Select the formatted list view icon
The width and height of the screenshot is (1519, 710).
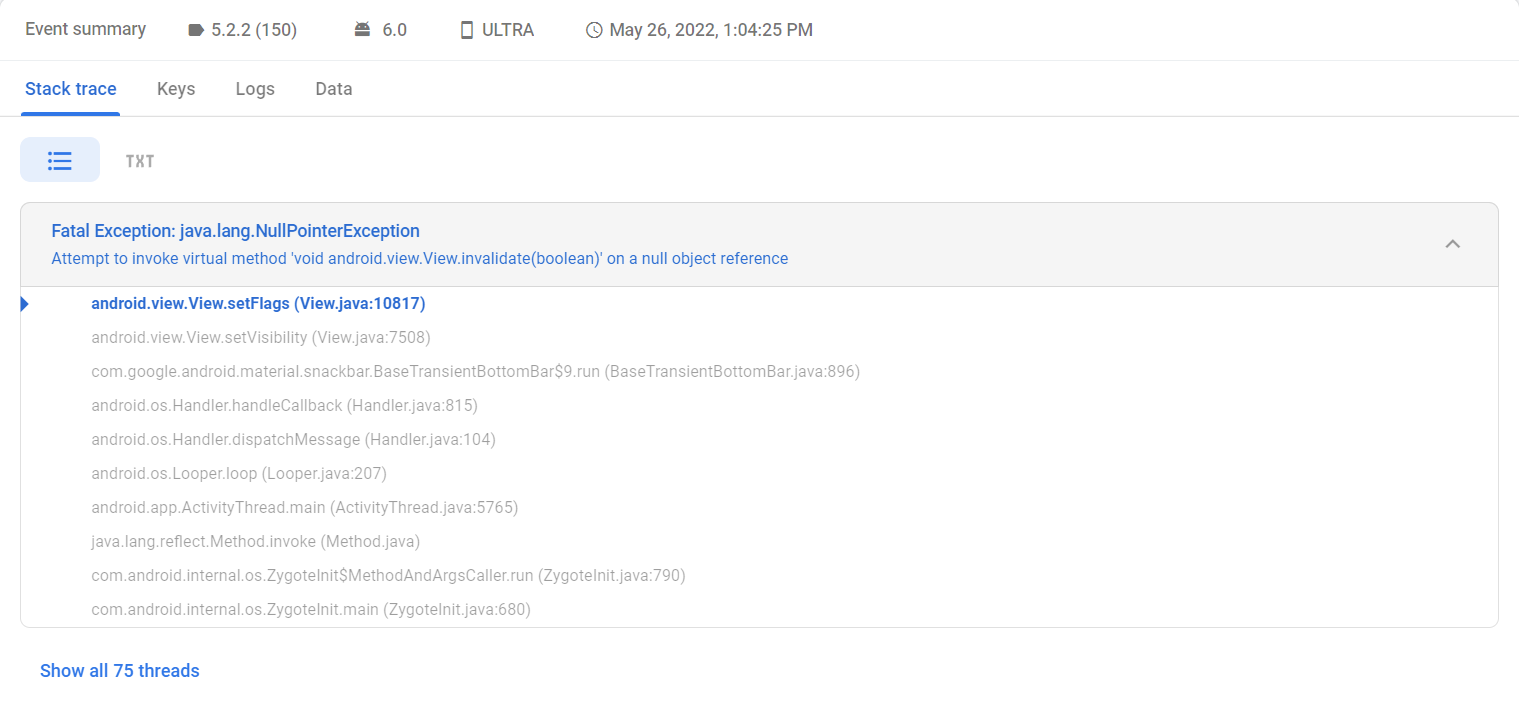click(x=60, y=160)
